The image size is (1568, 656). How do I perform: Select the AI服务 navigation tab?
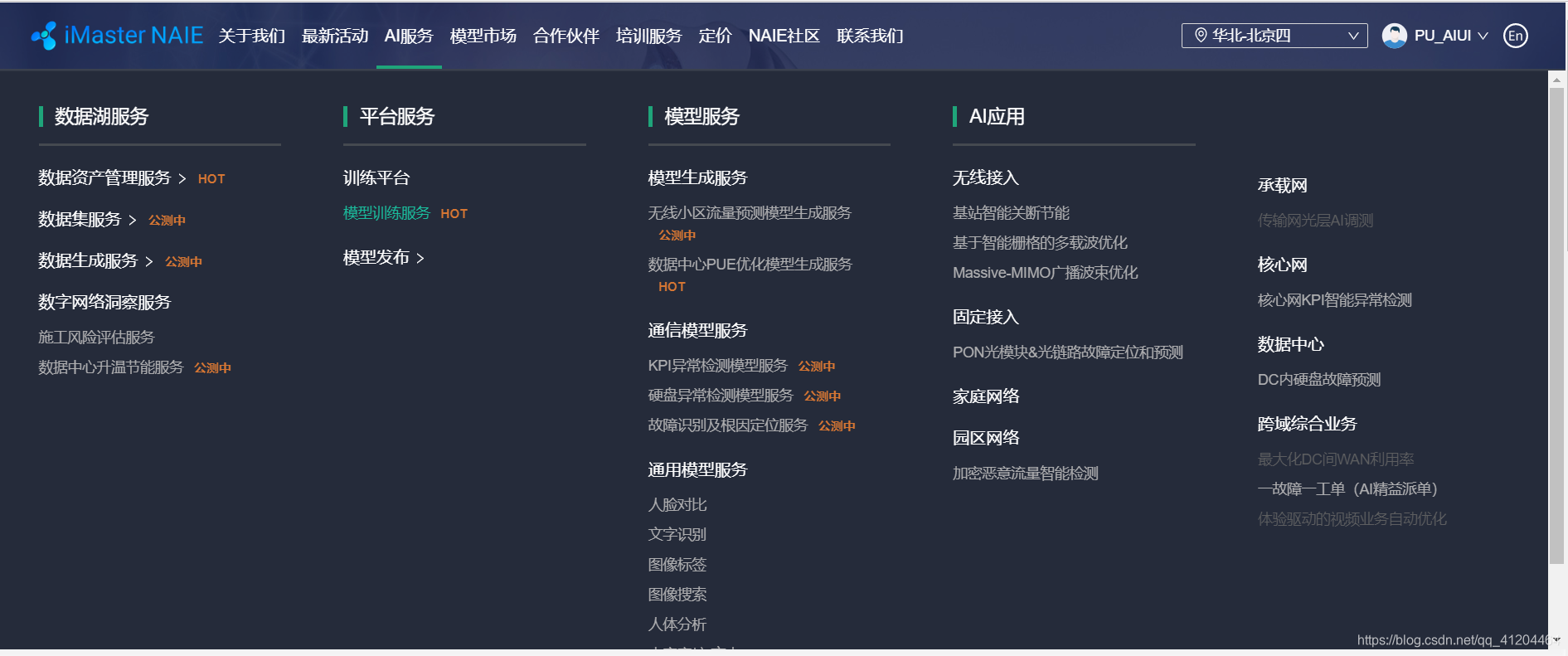(x=409, y=36)
